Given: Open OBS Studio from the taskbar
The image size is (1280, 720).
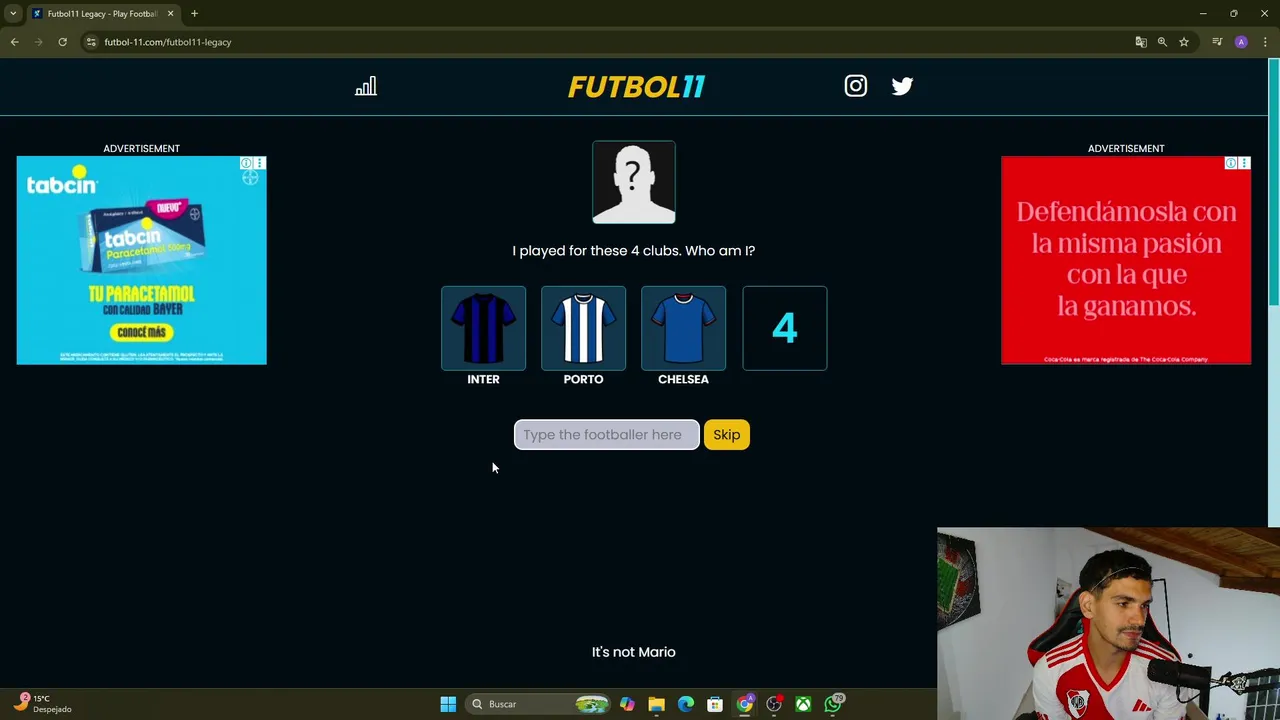Looking at the screenshot, I should [774, 704].
